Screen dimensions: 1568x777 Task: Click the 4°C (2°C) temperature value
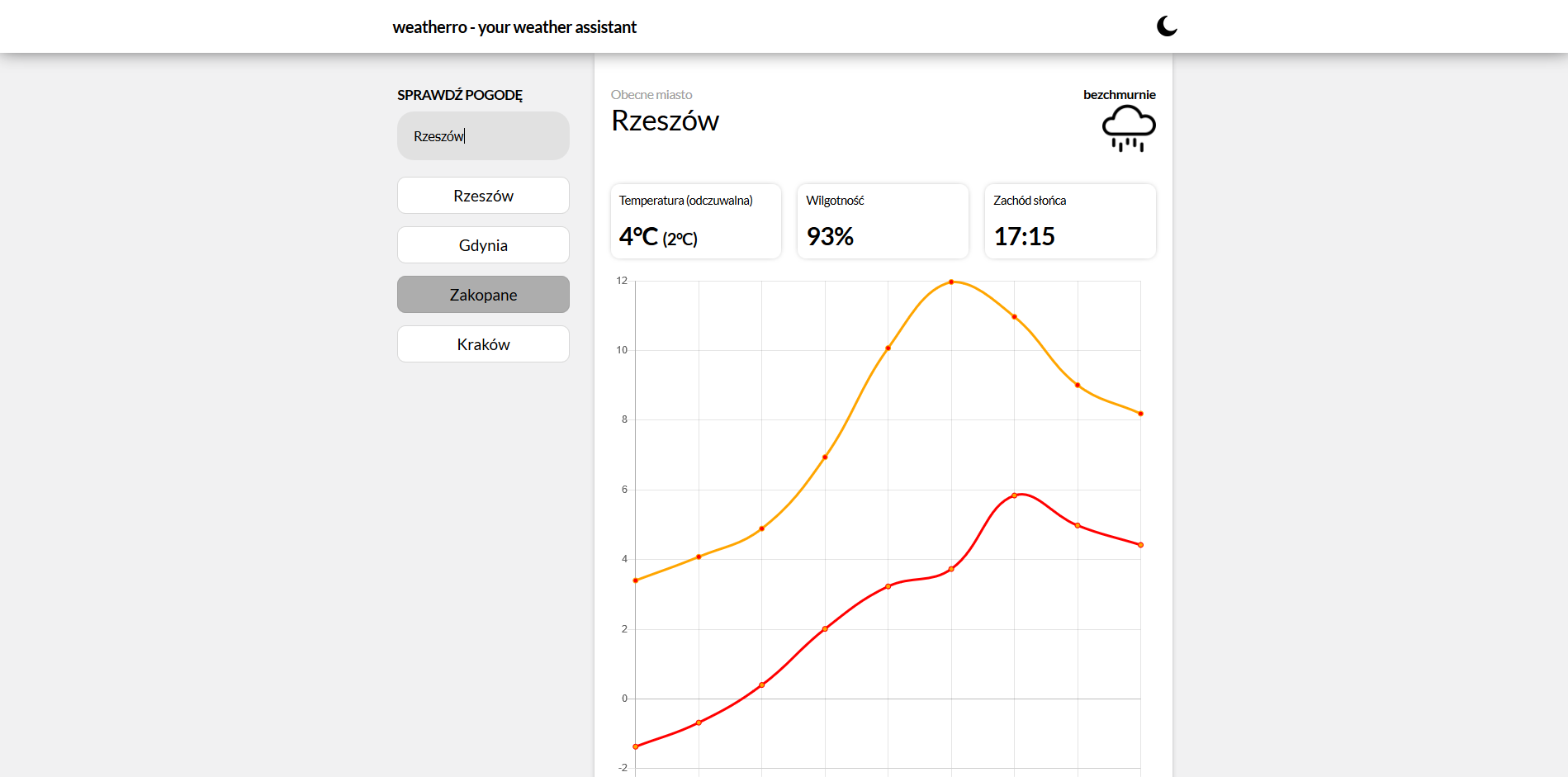658,237
